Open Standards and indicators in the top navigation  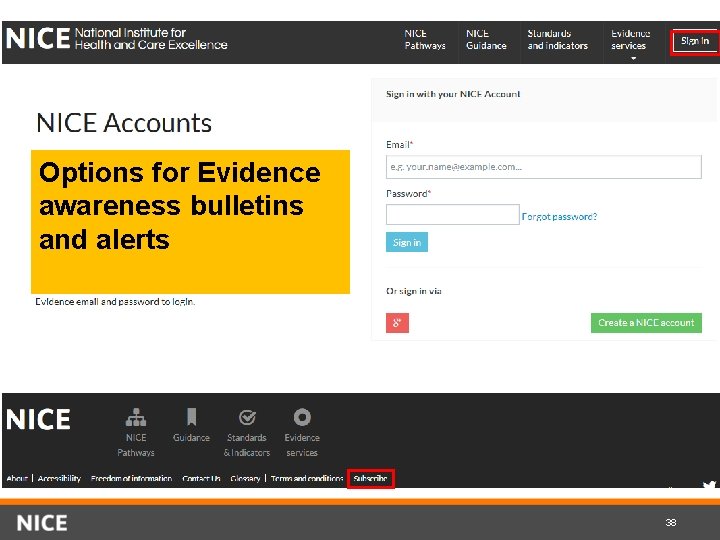tap(557, 39)
